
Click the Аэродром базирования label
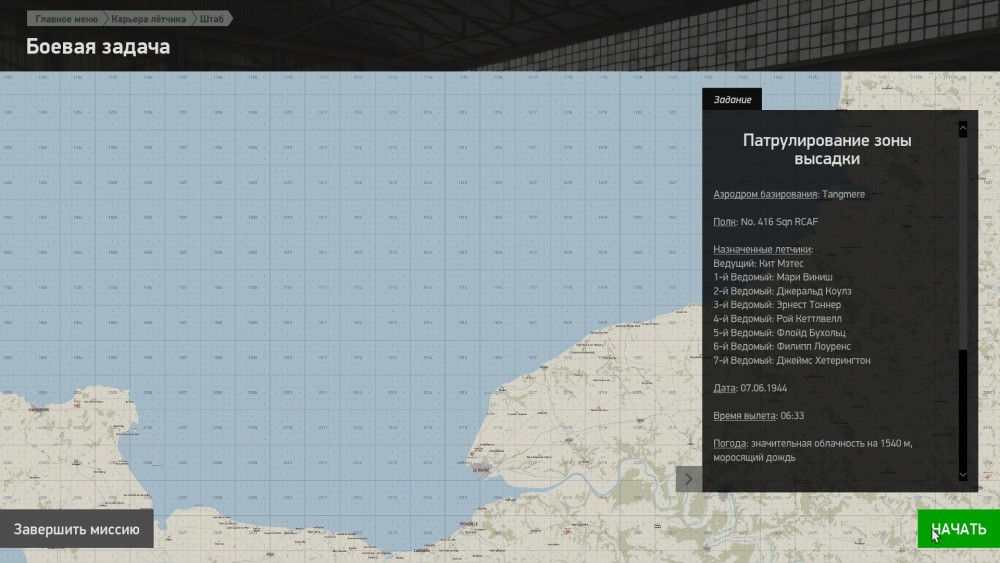coord(765,194)
